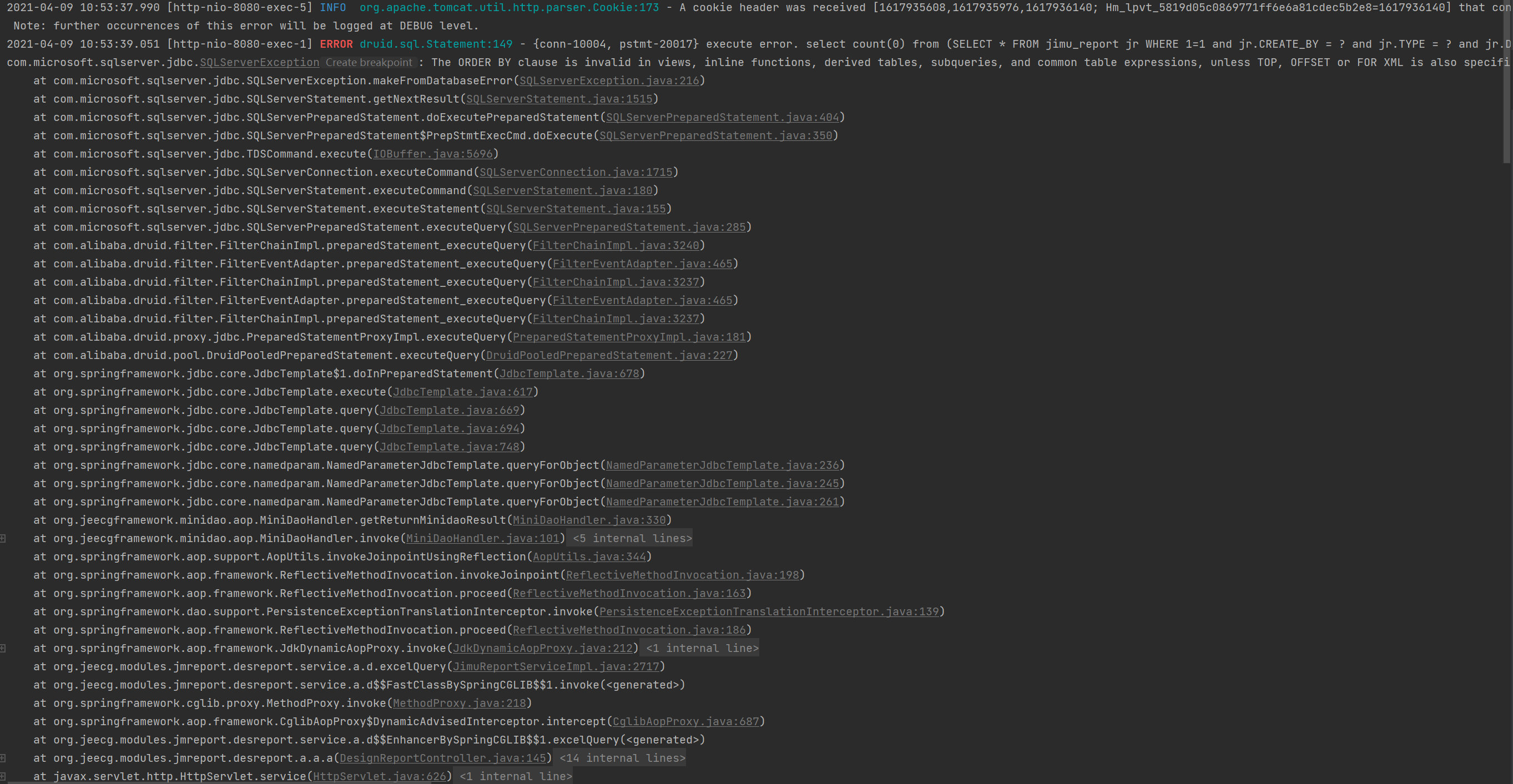The height and width of the screenshot is (784, 1513).
Task: Open ReflectiveMethodInvocation.java:163 link
Action: tap(629, 593)
